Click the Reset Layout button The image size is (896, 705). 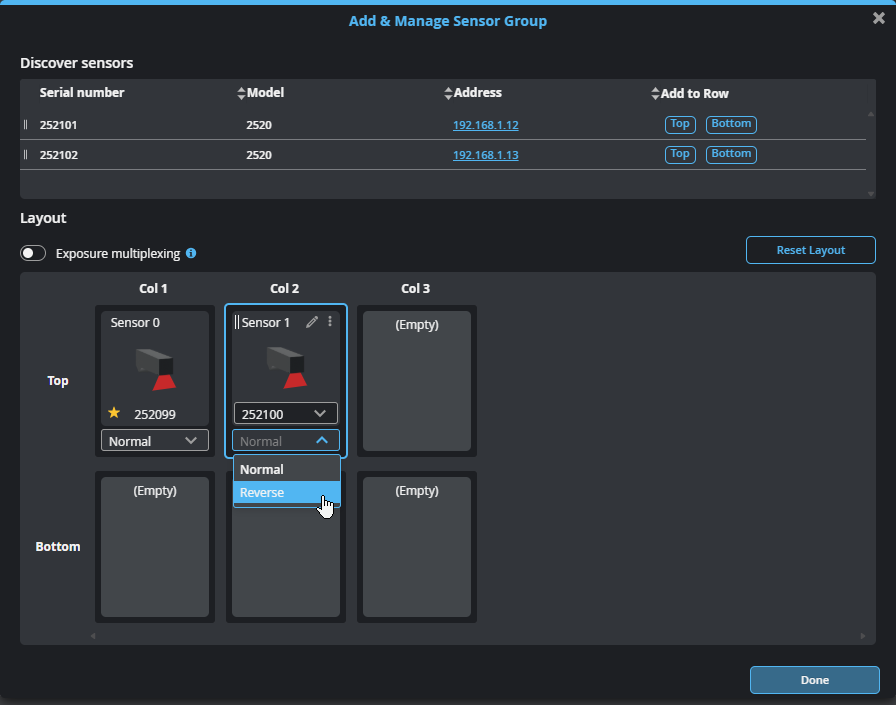(810, 250)
